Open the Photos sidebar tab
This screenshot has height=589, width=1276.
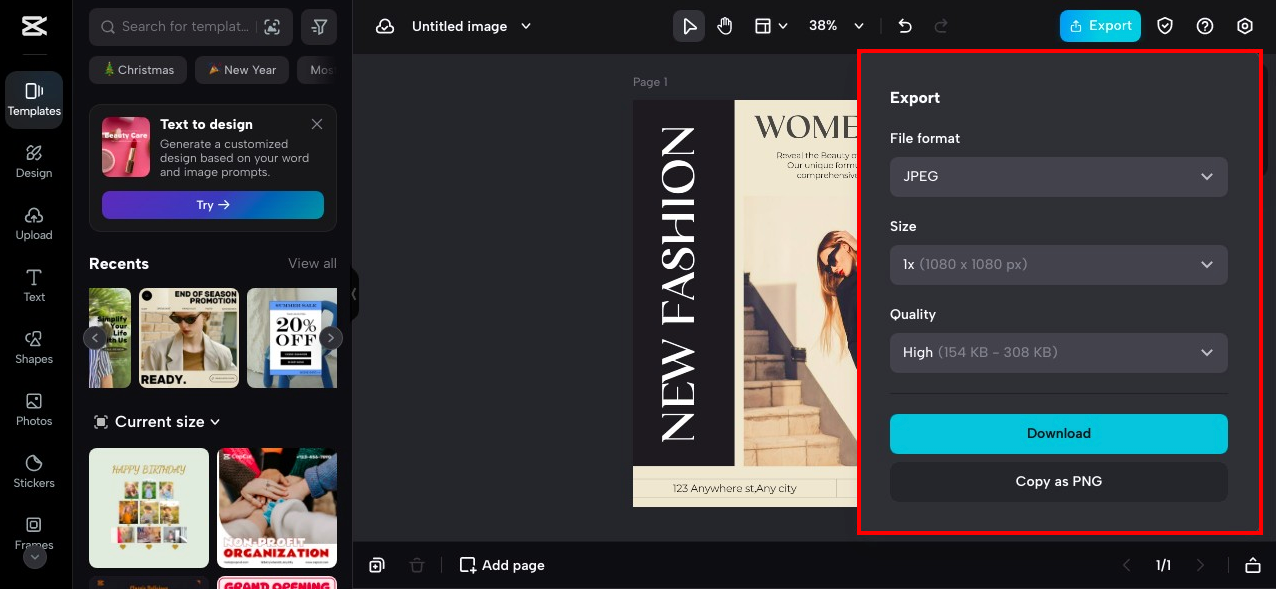[34, 410]
